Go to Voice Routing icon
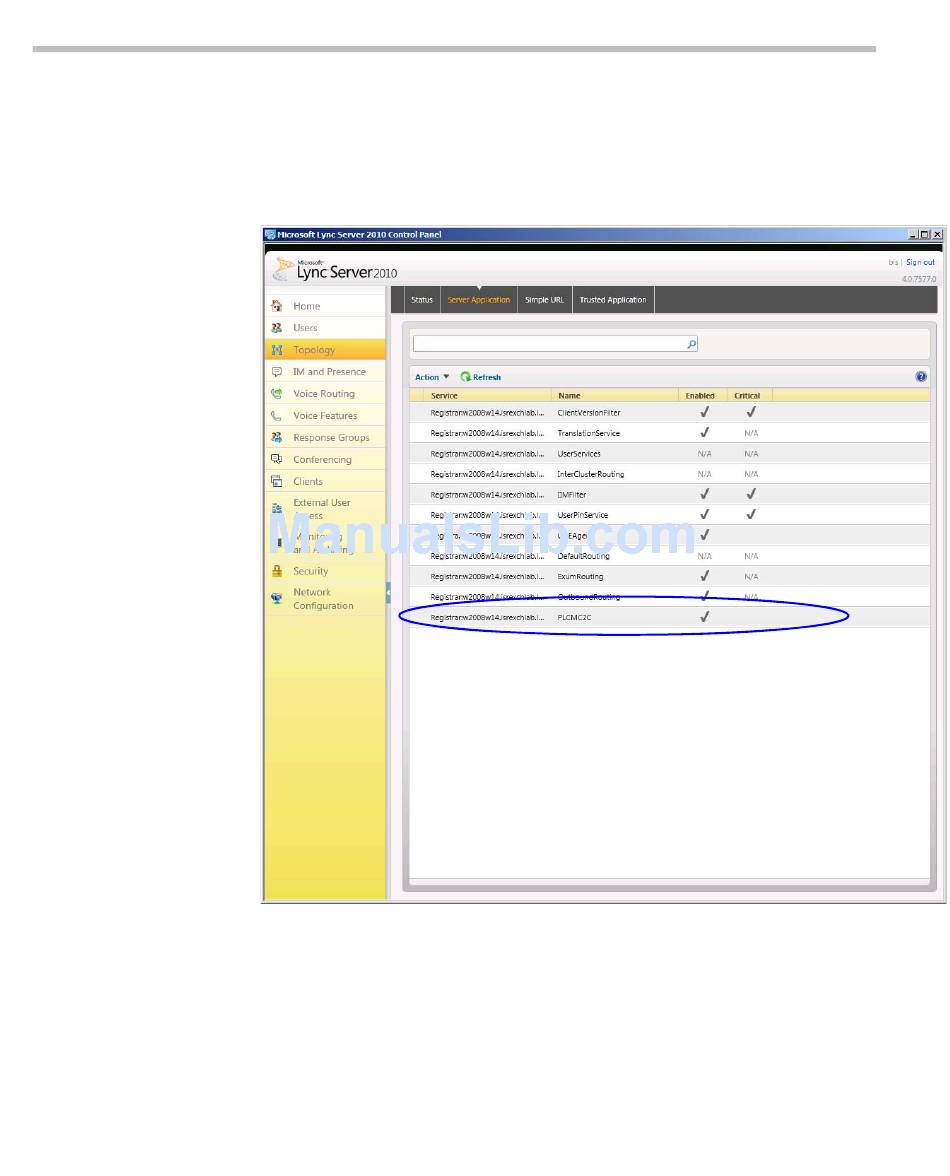The height and width of the screenshot is (1176, 950). tap(277, 393)
